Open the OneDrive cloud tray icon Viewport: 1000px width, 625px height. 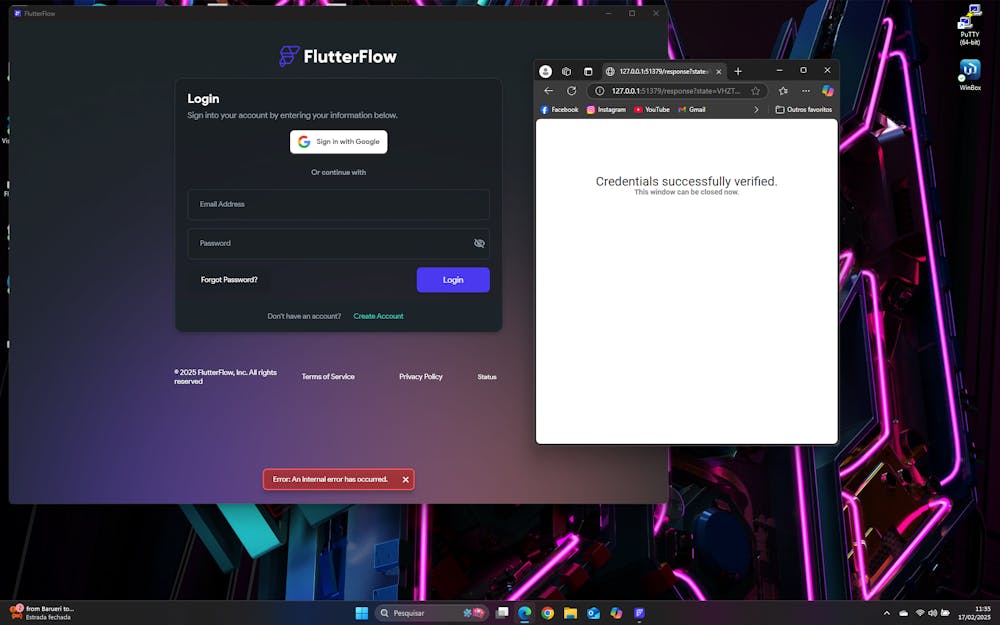click(904, 613)
